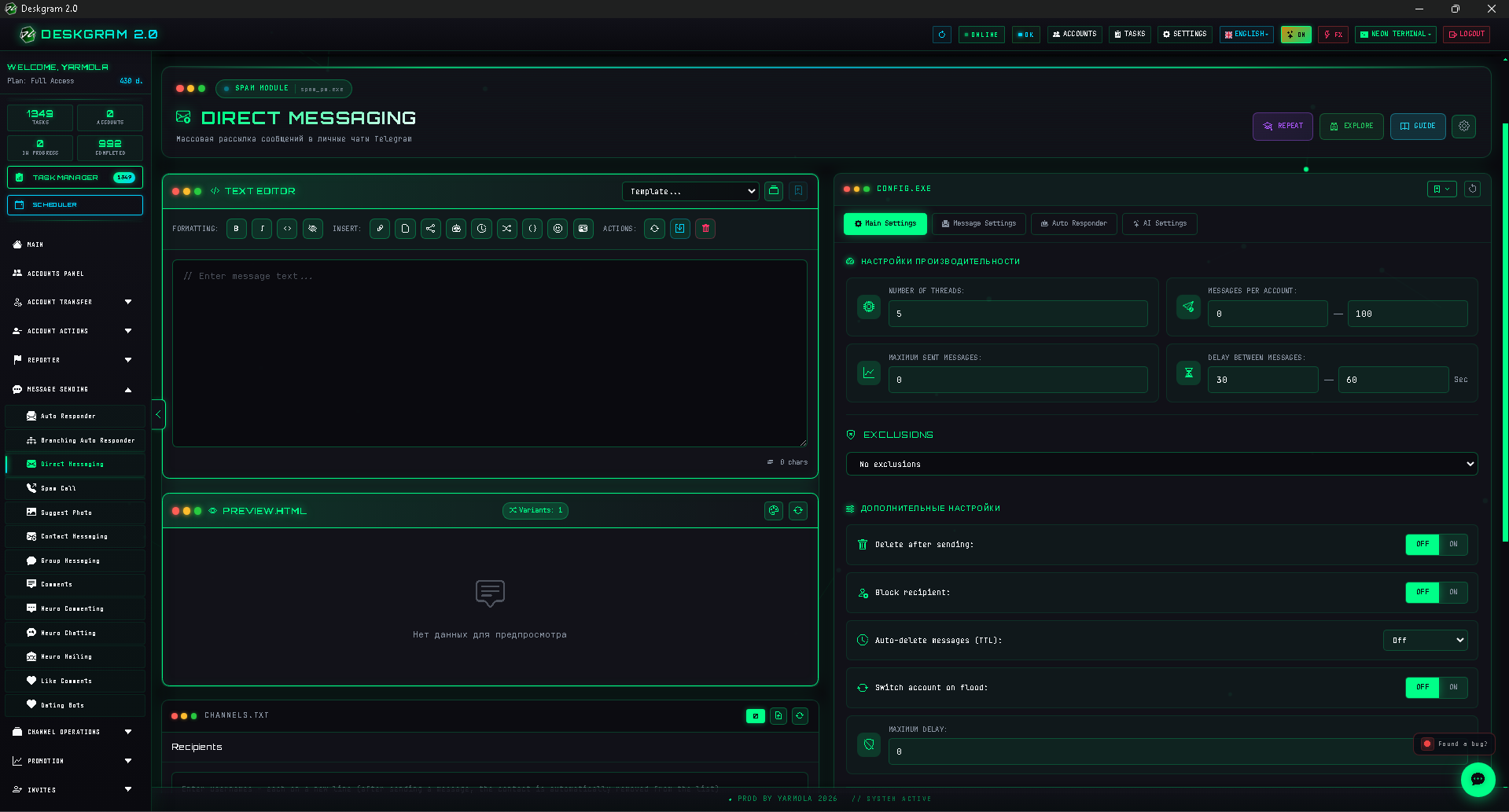Switch to the Auto Responder tab
Screen dimensions: 1509x812
(x=1073, y=223)
